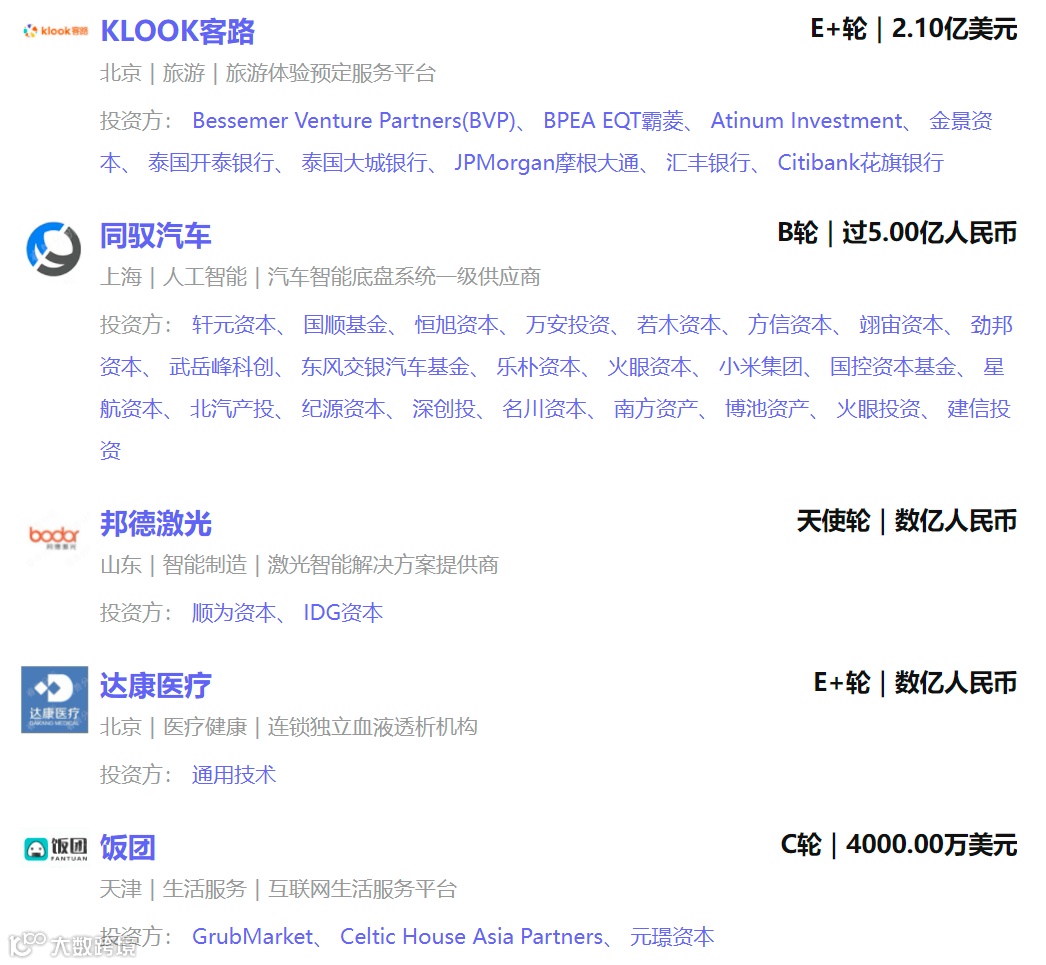Open investor 元璟资本

(672, 937)
